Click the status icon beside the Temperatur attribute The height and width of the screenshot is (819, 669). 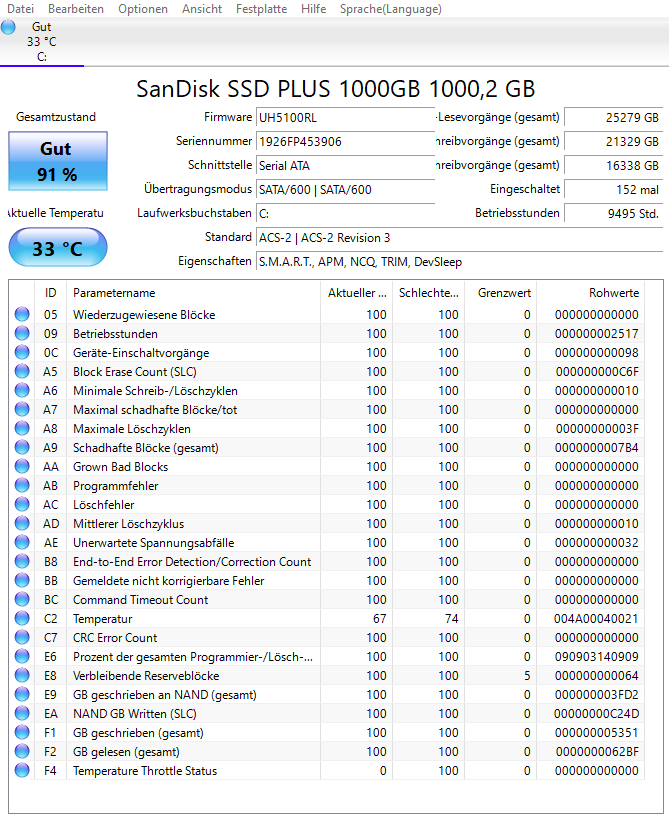tap(23, 618)
